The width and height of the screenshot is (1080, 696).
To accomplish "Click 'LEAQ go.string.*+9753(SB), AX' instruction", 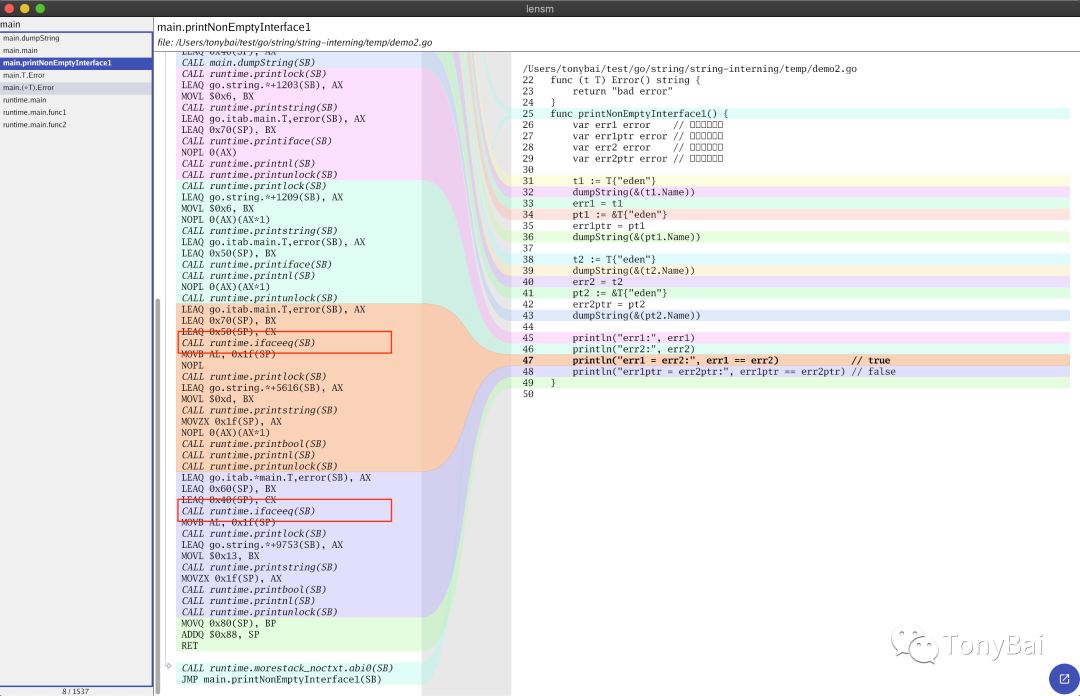I will 262,544.
